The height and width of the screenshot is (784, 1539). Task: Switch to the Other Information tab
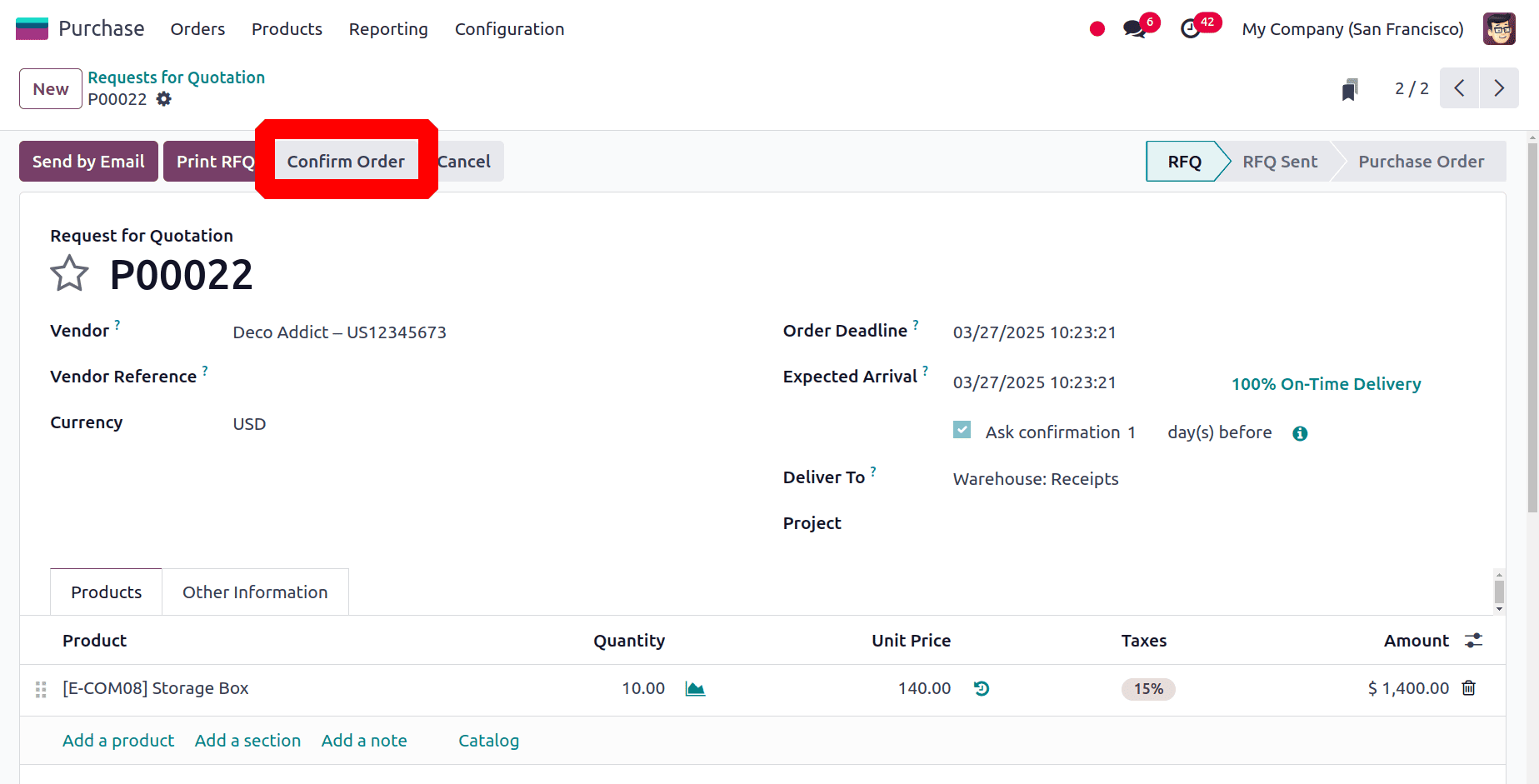(x=255, y=592)
